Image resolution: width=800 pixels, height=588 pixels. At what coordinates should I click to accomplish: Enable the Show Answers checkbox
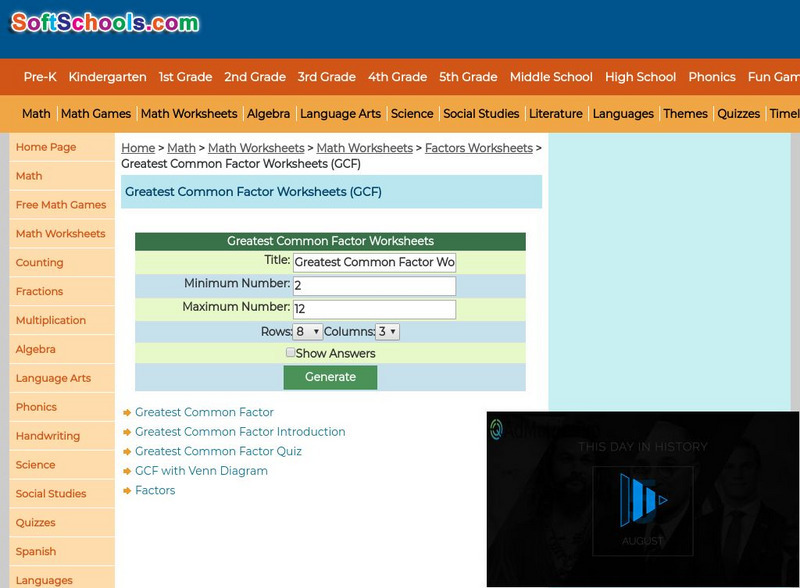[290, 352]
